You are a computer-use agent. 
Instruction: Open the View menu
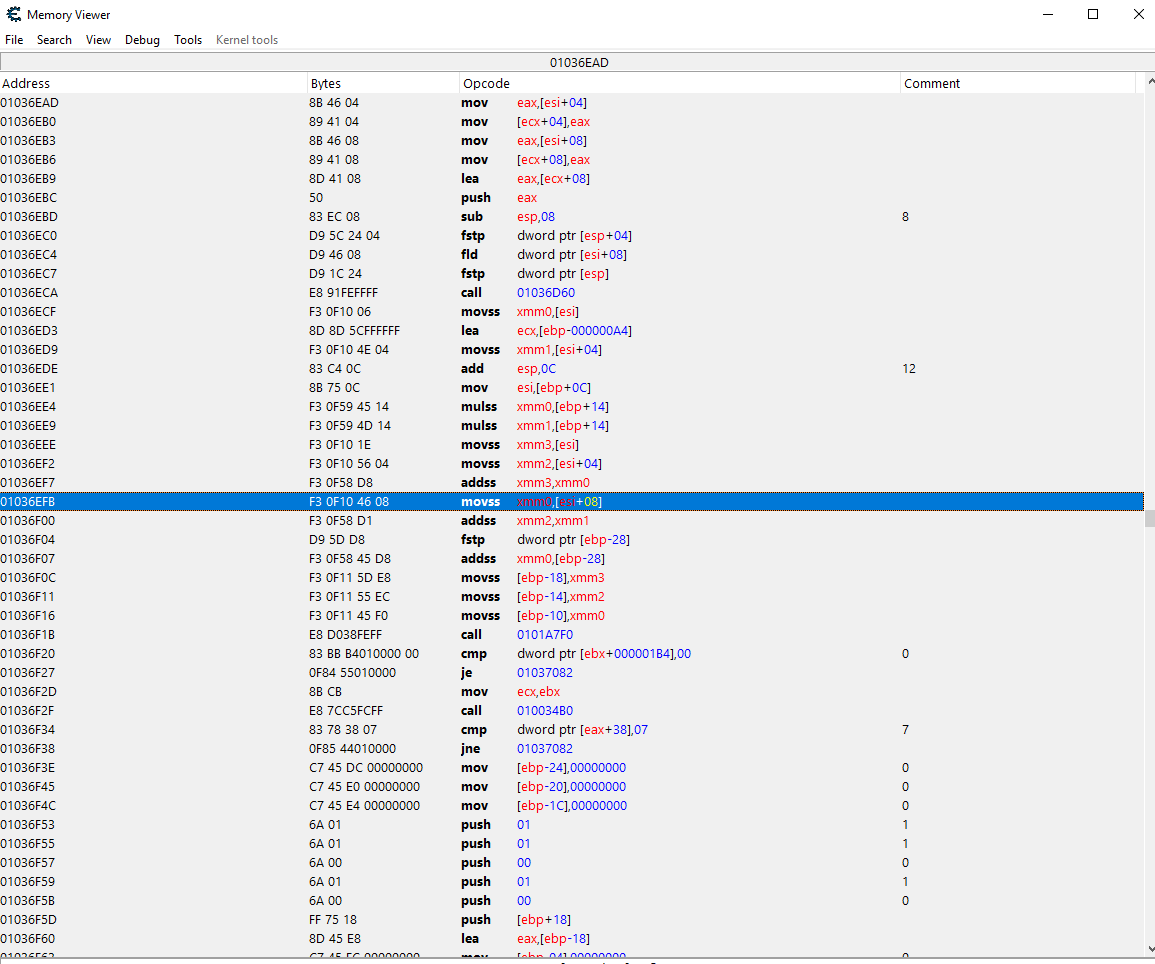coord(98,40)
